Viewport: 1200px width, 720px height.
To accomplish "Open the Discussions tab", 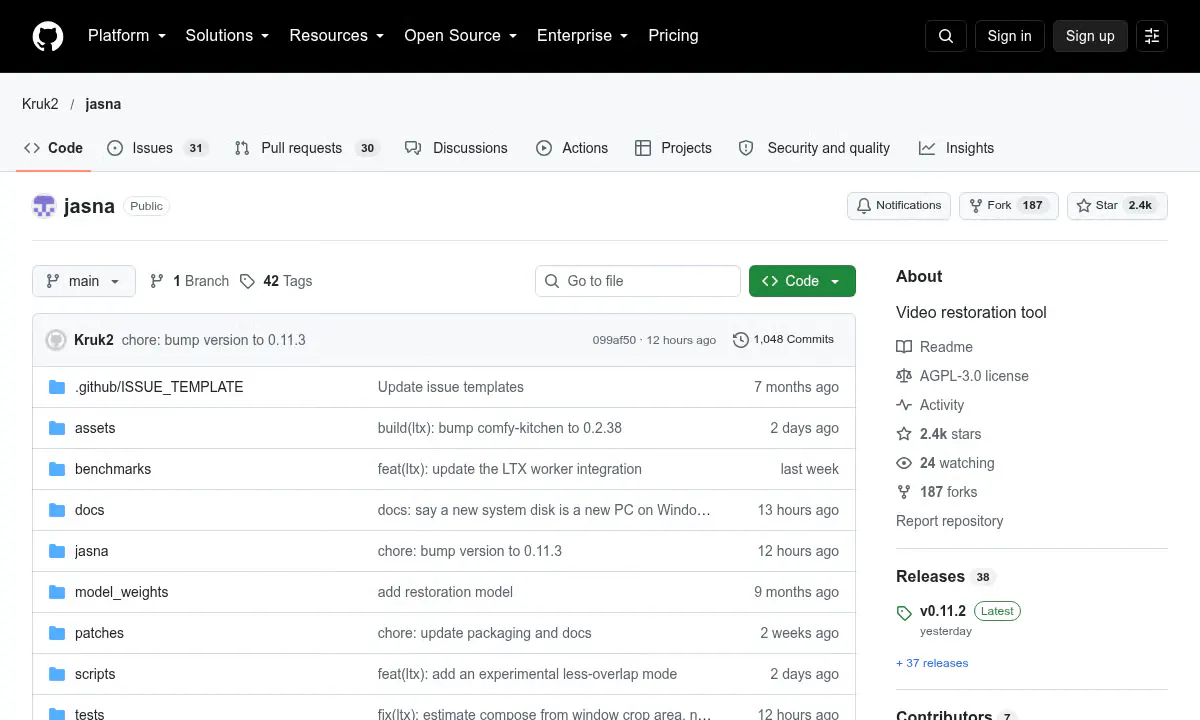I will point(456,148).
